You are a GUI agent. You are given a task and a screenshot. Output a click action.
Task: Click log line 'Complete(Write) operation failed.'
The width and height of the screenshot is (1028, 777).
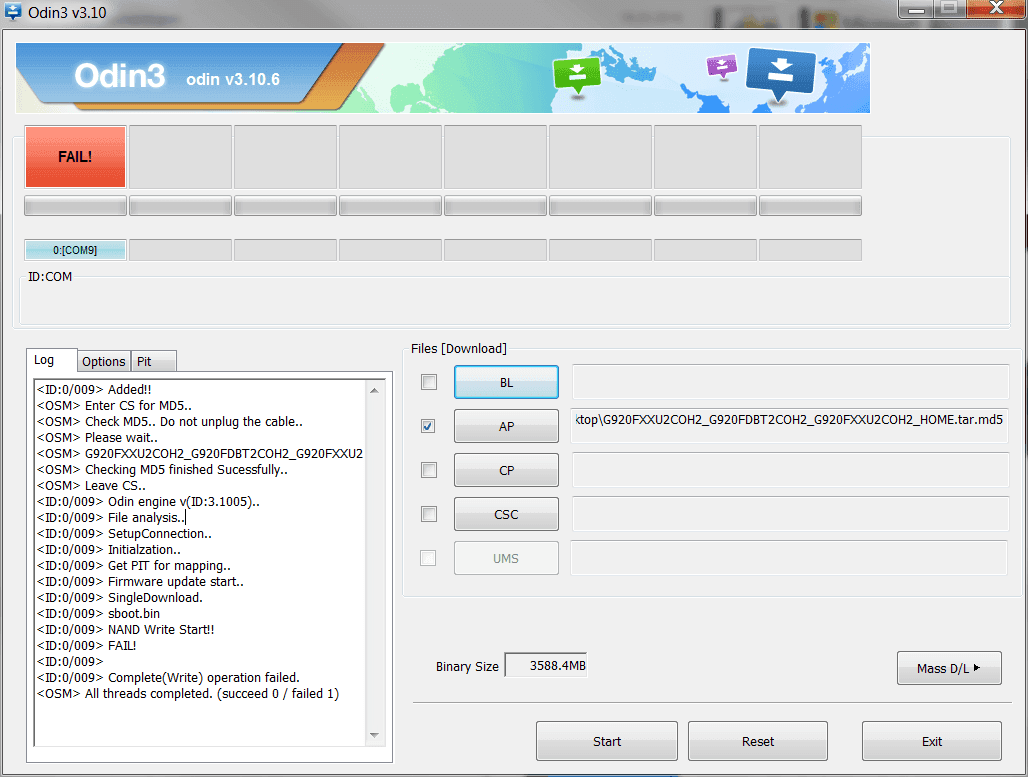click(x=168, y=677)
